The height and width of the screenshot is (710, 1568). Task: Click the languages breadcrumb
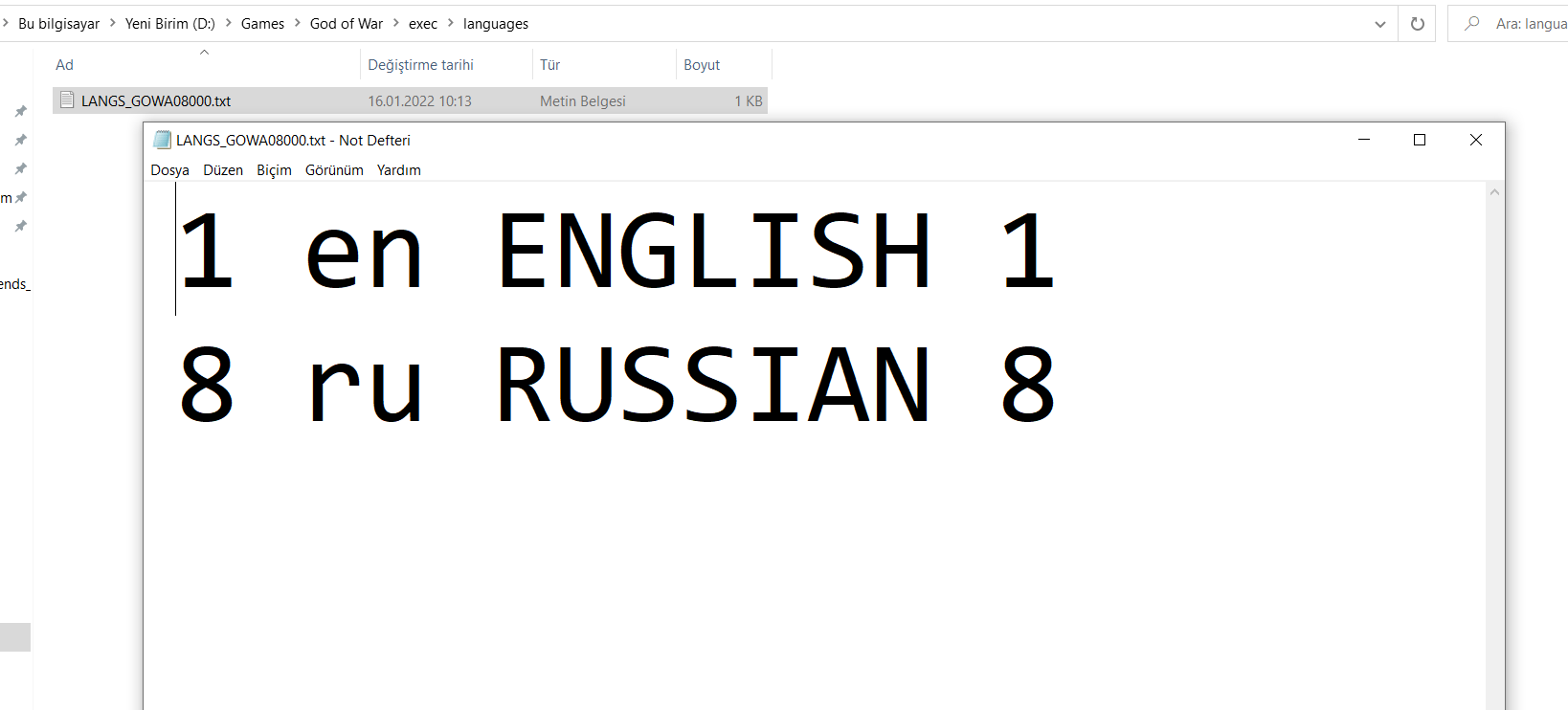point(496,24)
